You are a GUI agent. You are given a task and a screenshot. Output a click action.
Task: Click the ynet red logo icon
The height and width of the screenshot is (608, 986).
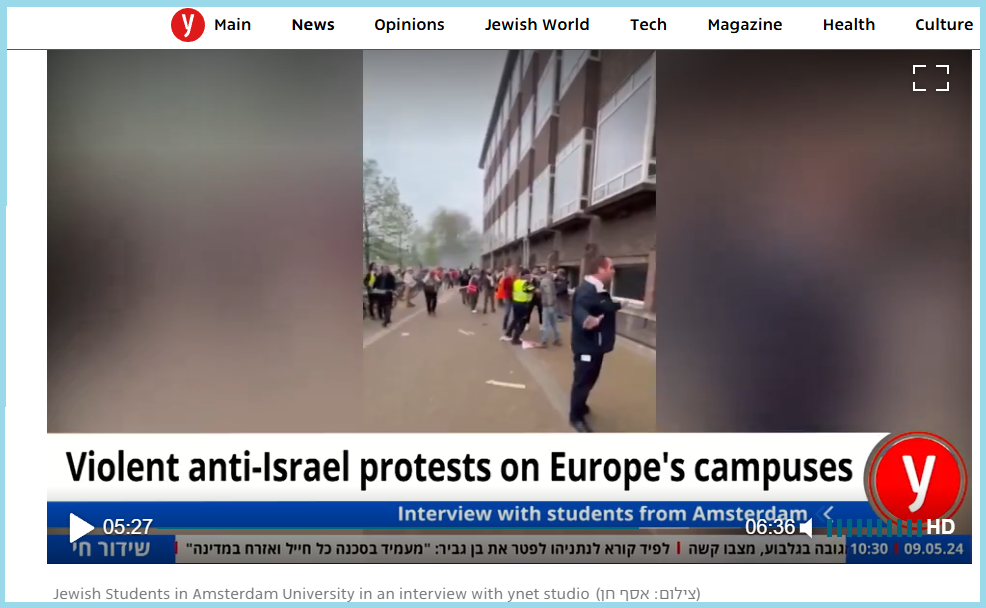[187, 25]
